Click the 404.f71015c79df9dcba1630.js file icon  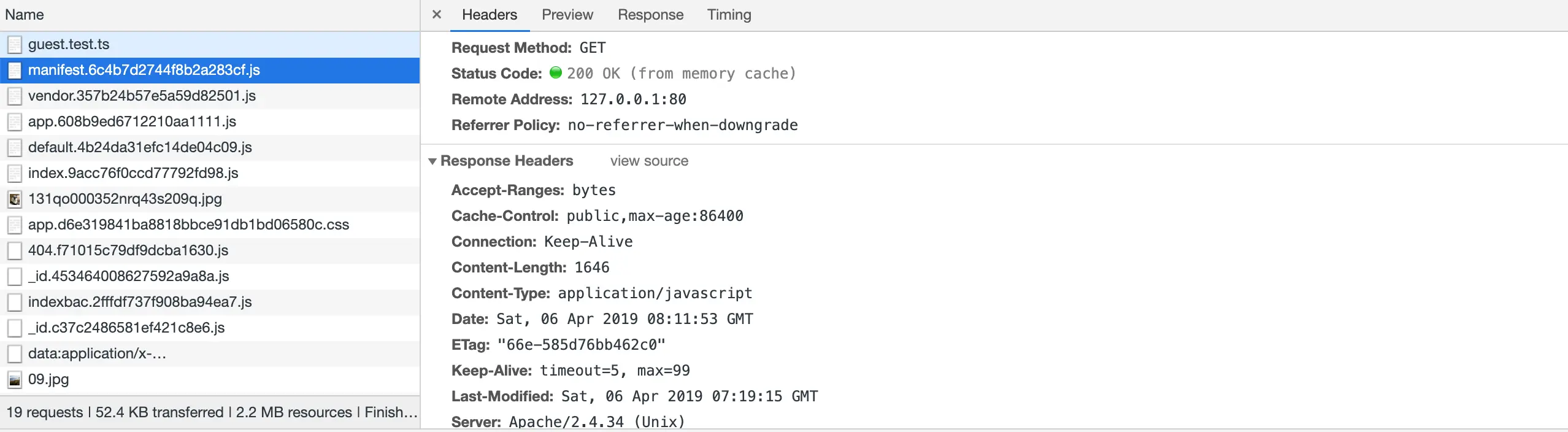(x=15, y=250)
